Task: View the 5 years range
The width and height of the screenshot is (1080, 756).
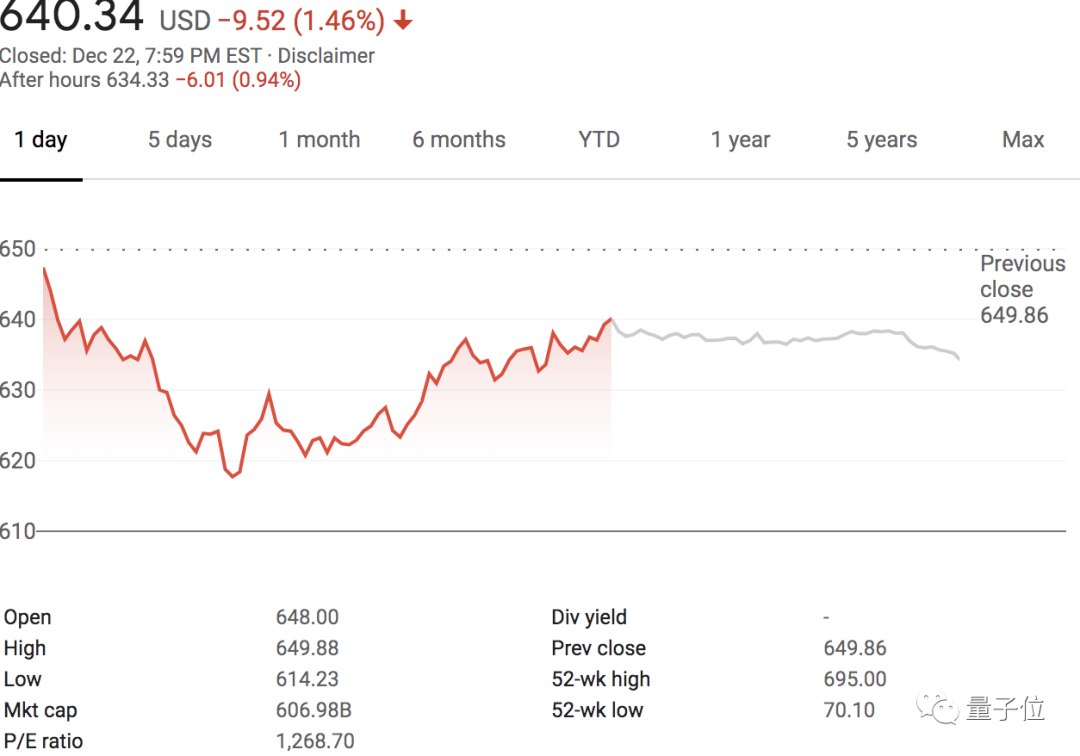Action: pyautogui.click(x=881, y=140)
